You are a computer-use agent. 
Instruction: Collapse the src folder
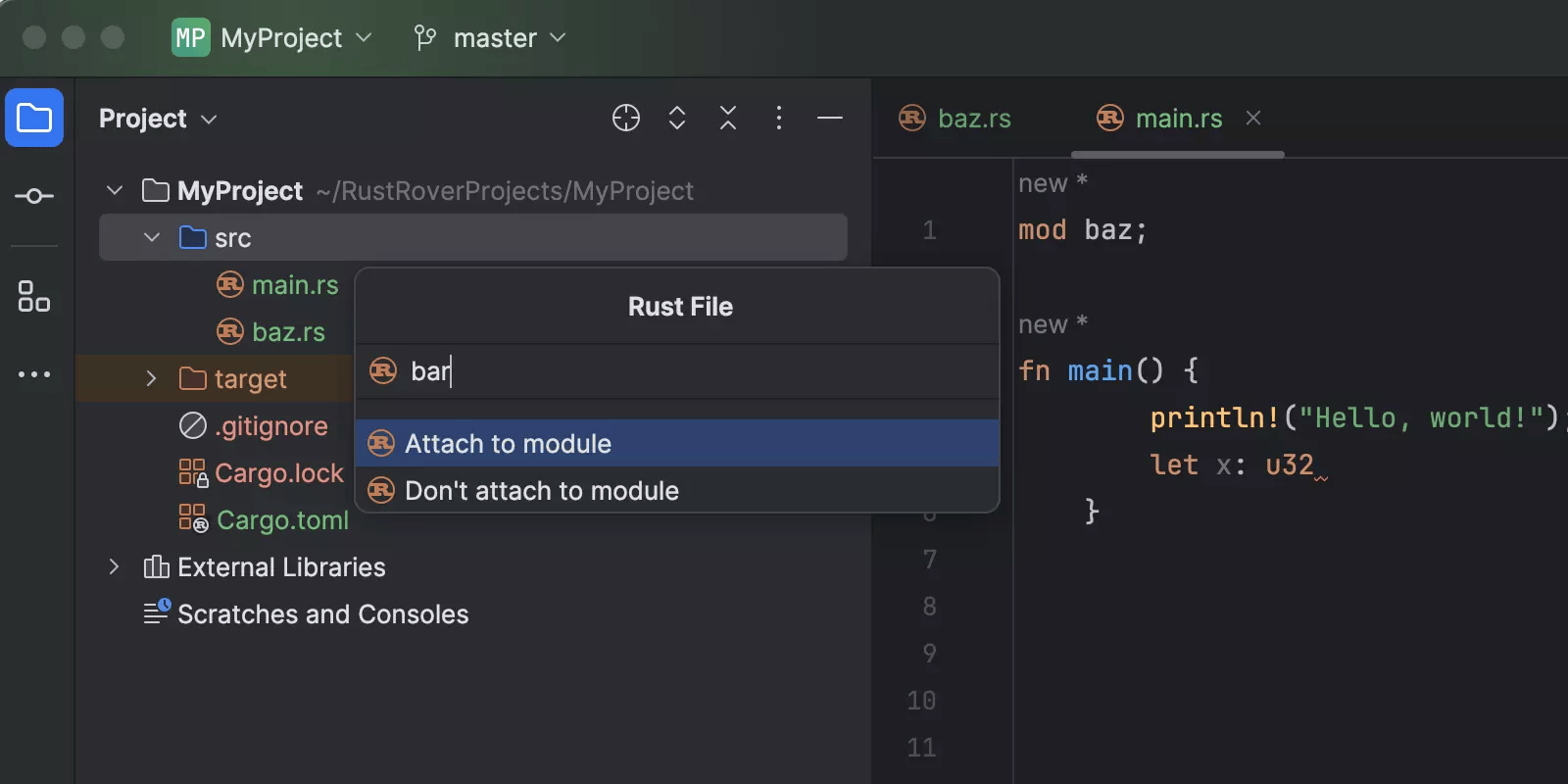point(152,238)
